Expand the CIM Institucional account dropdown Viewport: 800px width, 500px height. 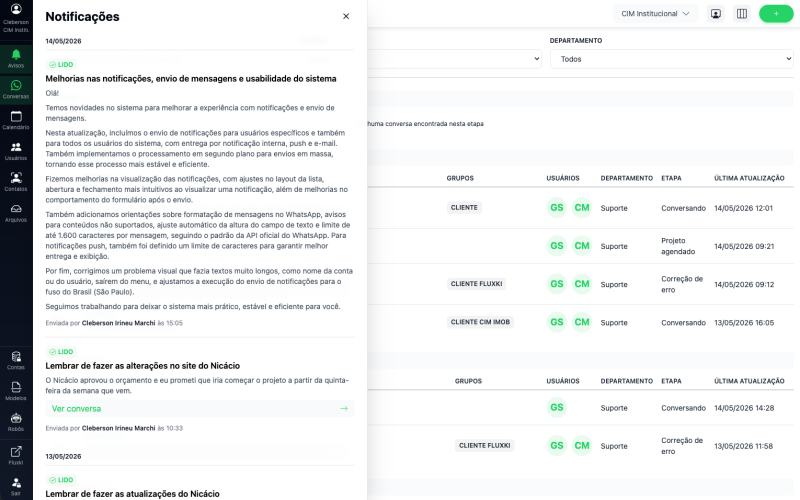[655, 14]
